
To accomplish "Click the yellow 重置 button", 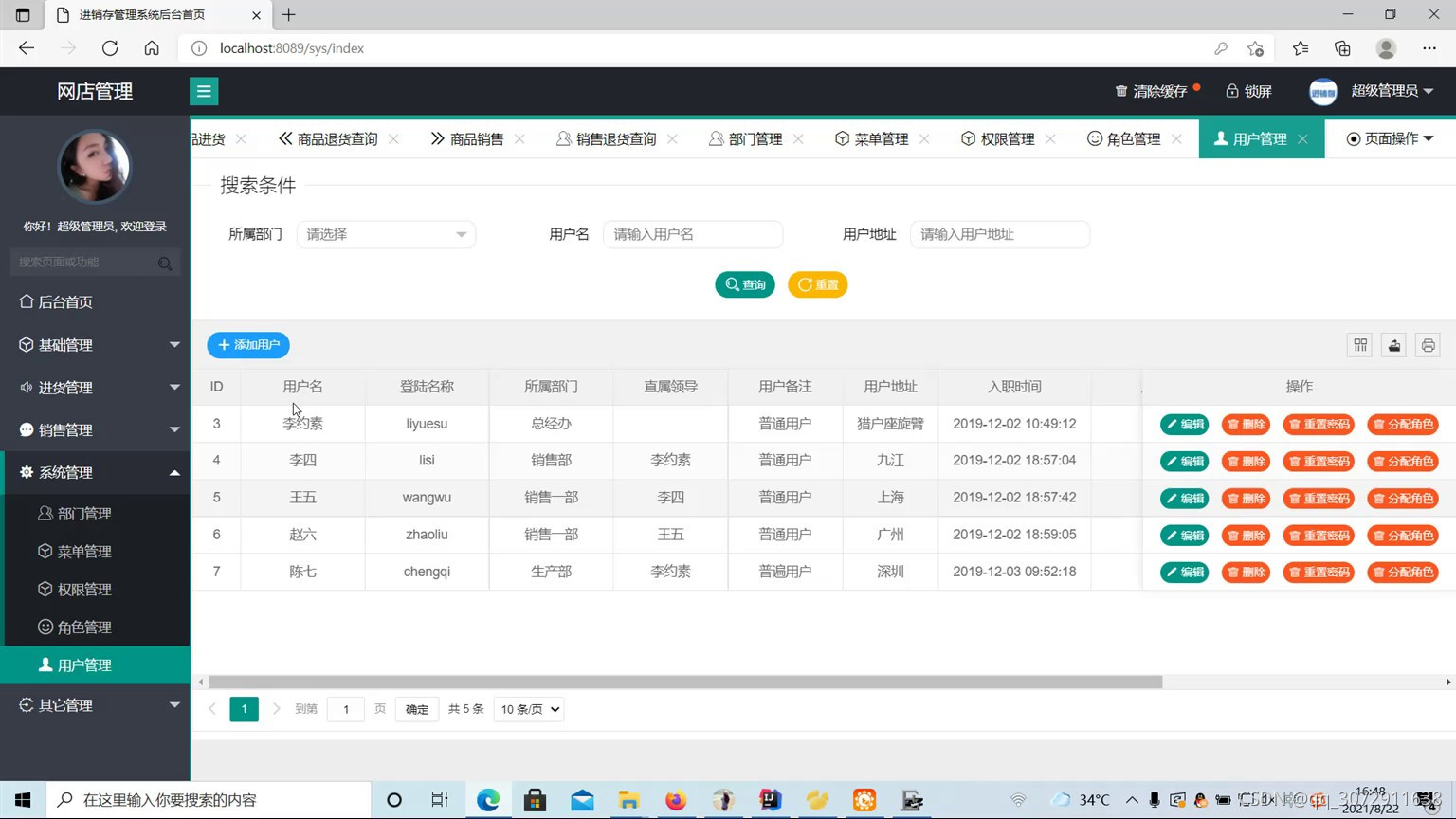I will pos(817,284).
